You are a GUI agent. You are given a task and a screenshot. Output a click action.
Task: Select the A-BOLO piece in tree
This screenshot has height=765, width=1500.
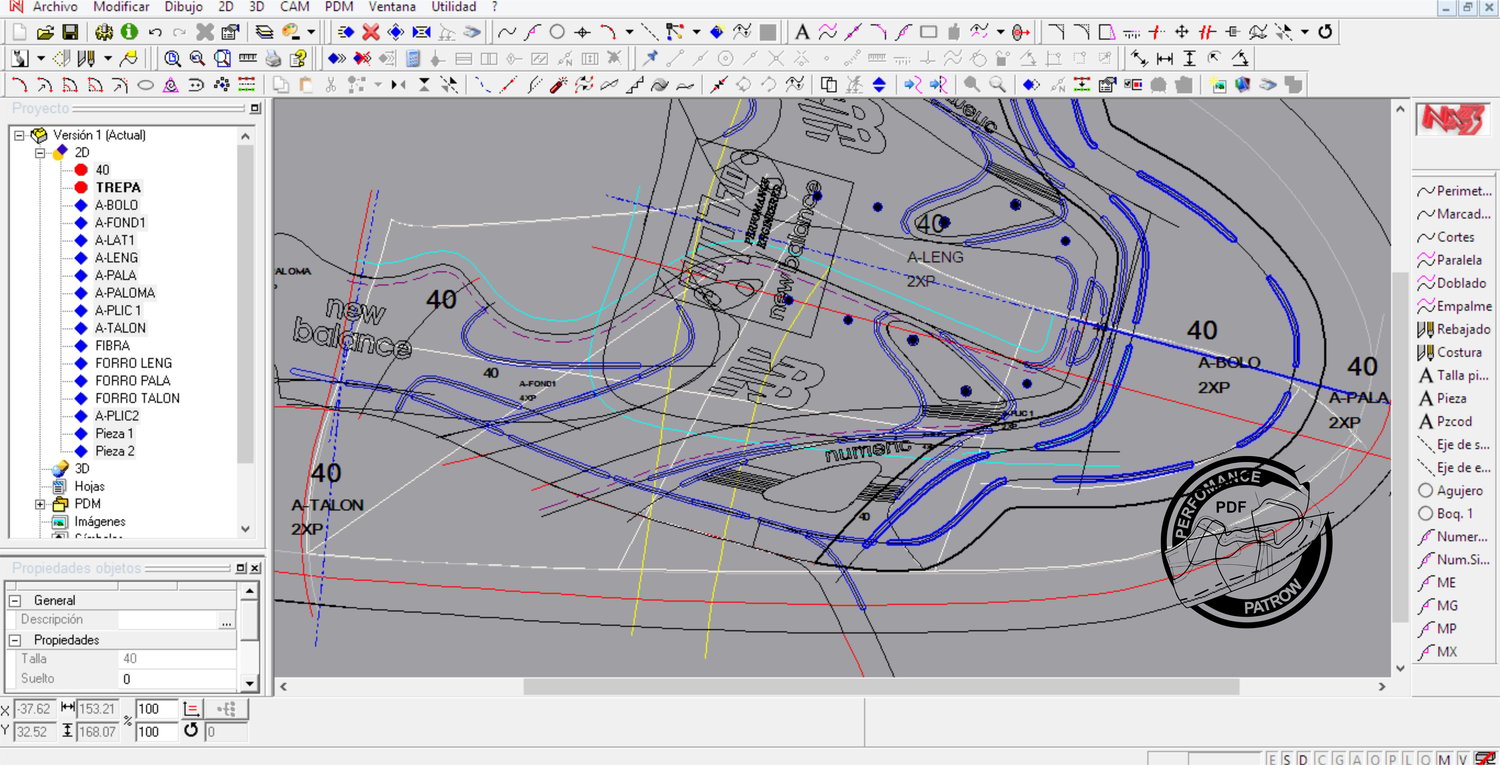116,205
